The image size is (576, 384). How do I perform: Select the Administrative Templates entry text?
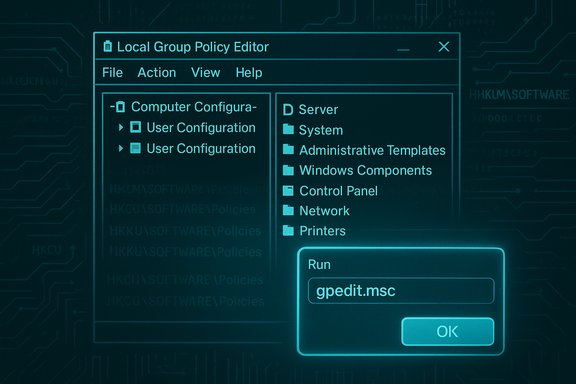coord(372,150)
